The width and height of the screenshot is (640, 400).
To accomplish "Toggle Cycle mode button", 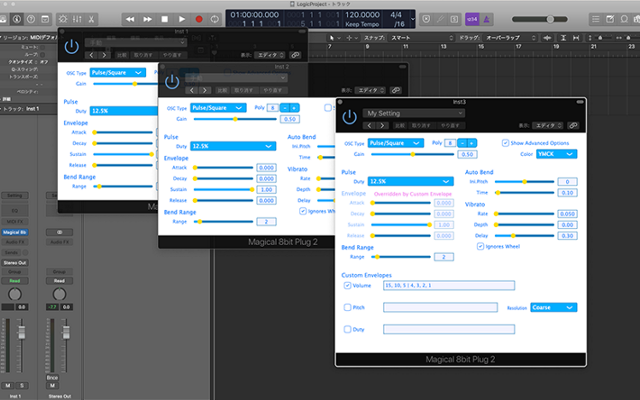I will coord(215,19).
